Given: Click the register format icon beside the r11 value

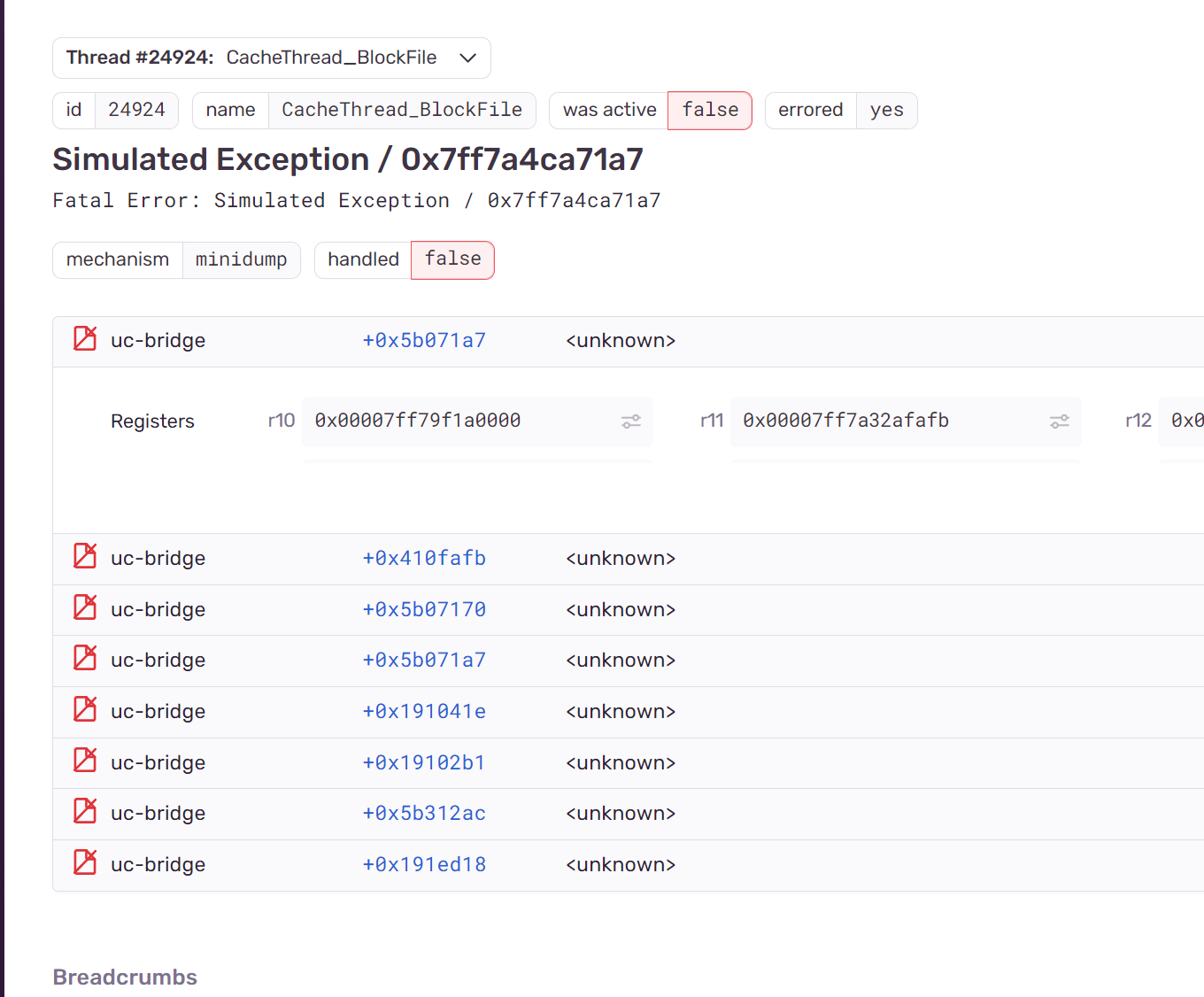Looking at the screenshot, I should click(1059, 421).
